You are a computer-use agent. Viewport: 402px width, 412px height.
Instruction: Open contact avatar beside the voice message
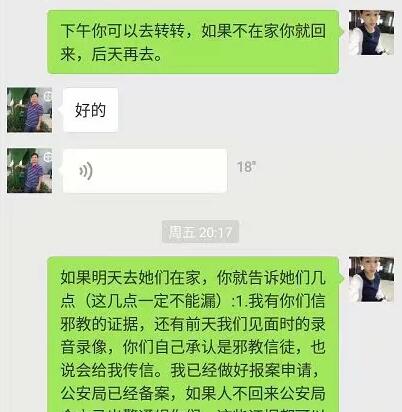(x=30, y=171)
